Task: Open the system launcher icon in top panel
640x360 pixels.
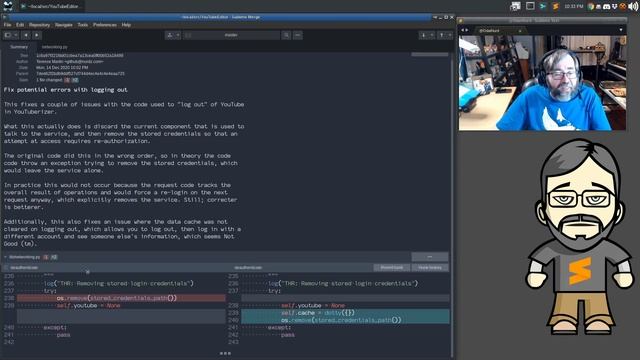Action: 8,6
